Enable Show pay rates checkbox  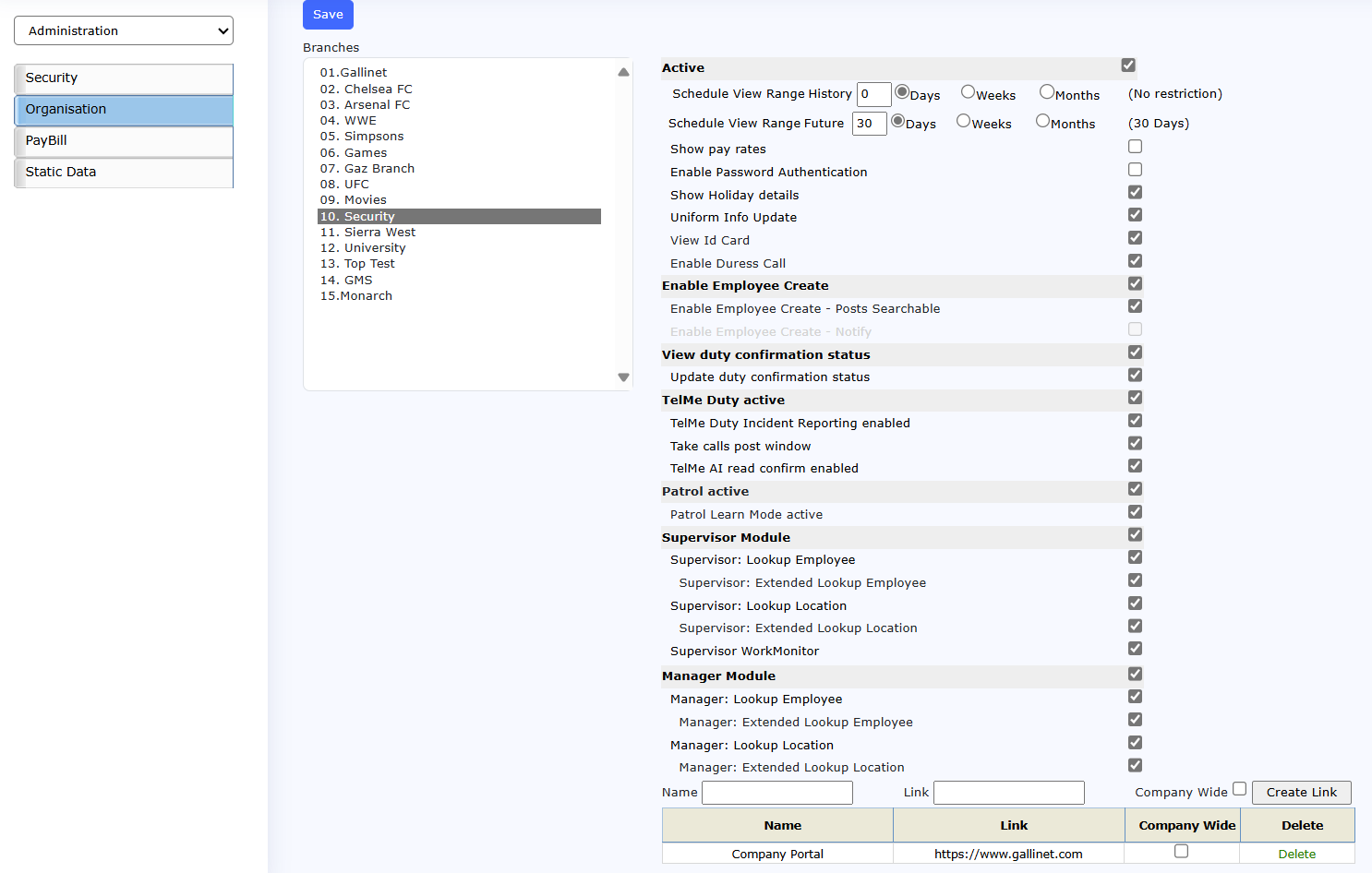(x=1135, y=147)
